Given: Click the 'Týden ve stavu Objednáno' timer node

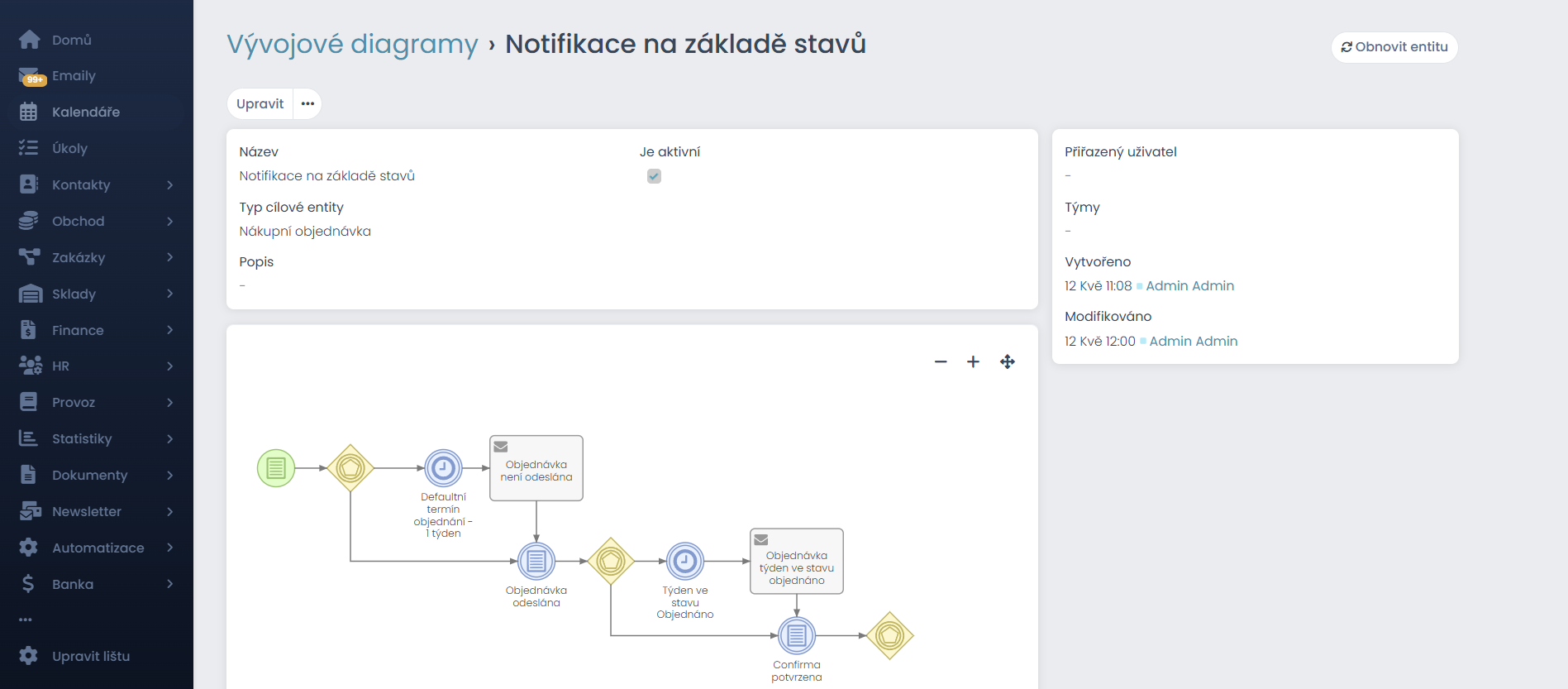Looking at the screenshot, I should pos(685,562).
